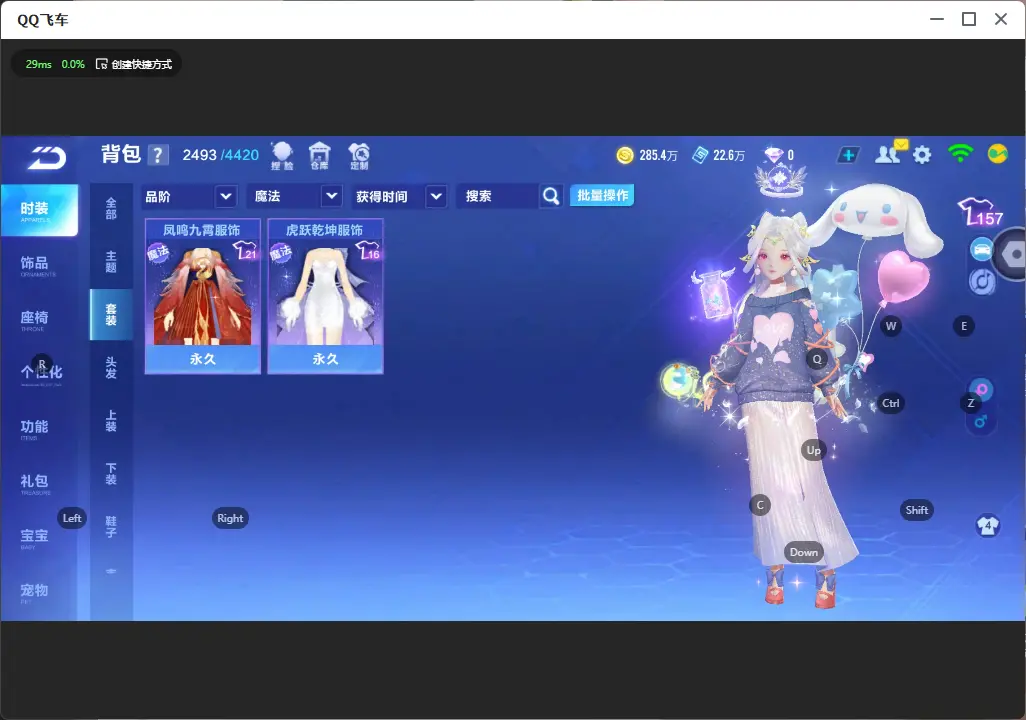Open the 捏脸 face customization icon
The height and width of the screenshot is (720, 1026).
tap(283, 156)
